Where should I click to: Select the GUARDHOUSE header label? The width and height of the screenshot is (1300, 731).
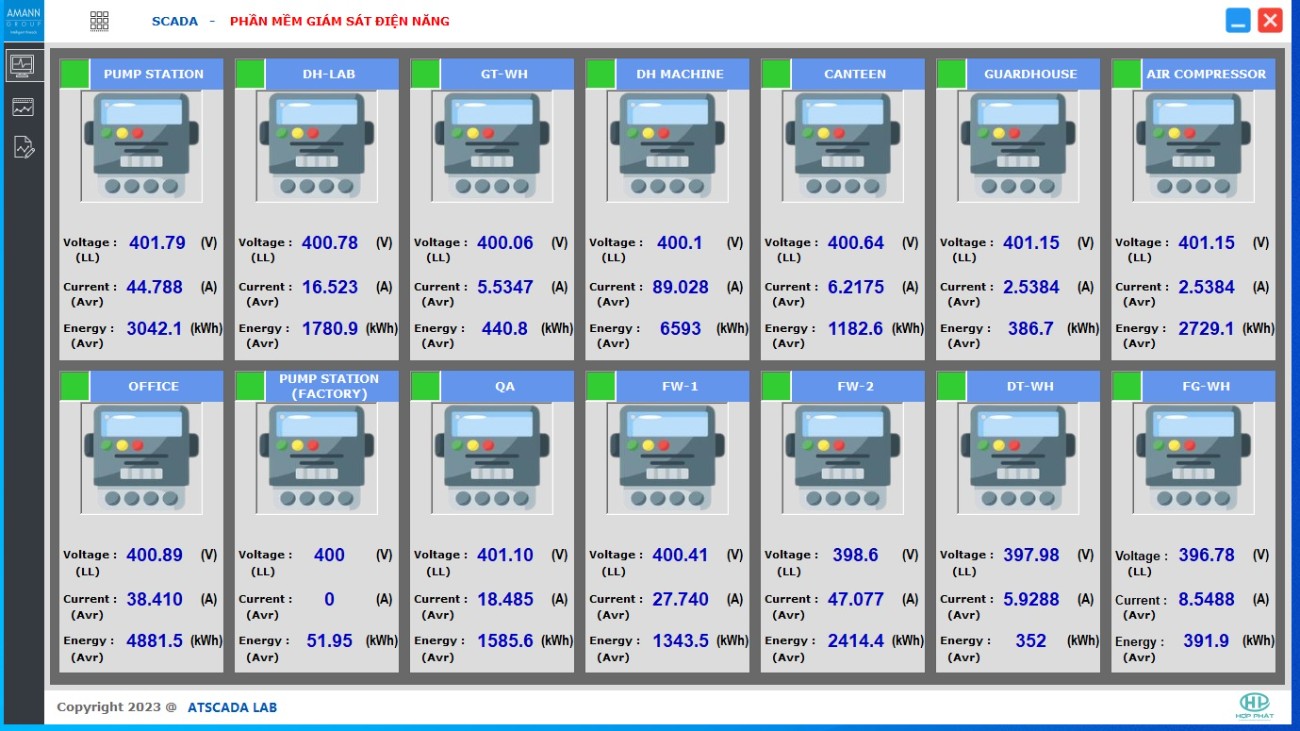pos(1030,74)
